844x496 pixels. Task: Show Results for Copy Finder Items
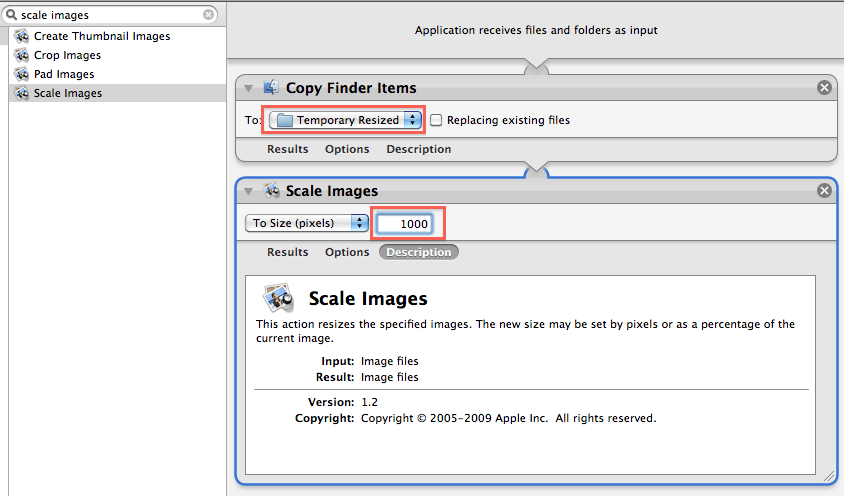(287, 149)
